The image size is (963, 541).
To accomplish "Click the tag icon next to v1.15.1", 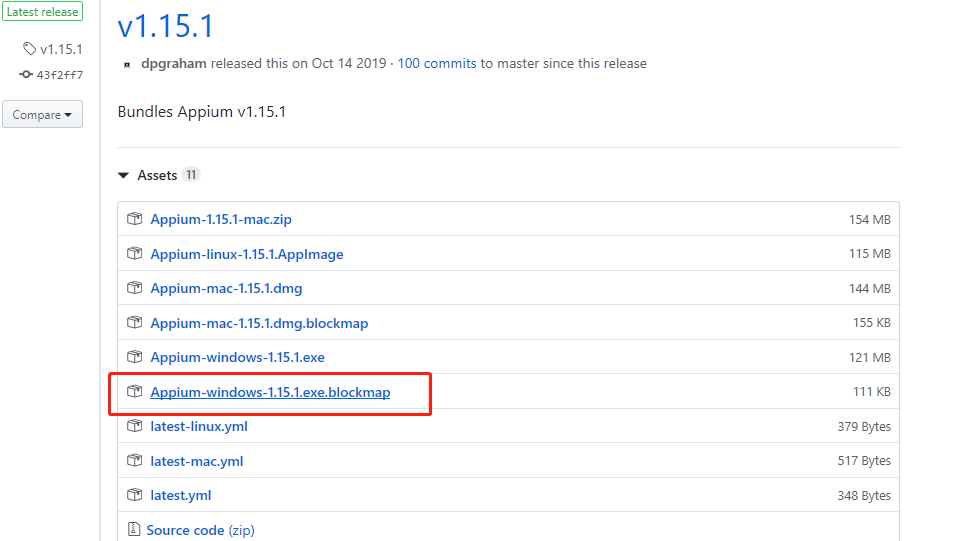I will tap(29, 49).
